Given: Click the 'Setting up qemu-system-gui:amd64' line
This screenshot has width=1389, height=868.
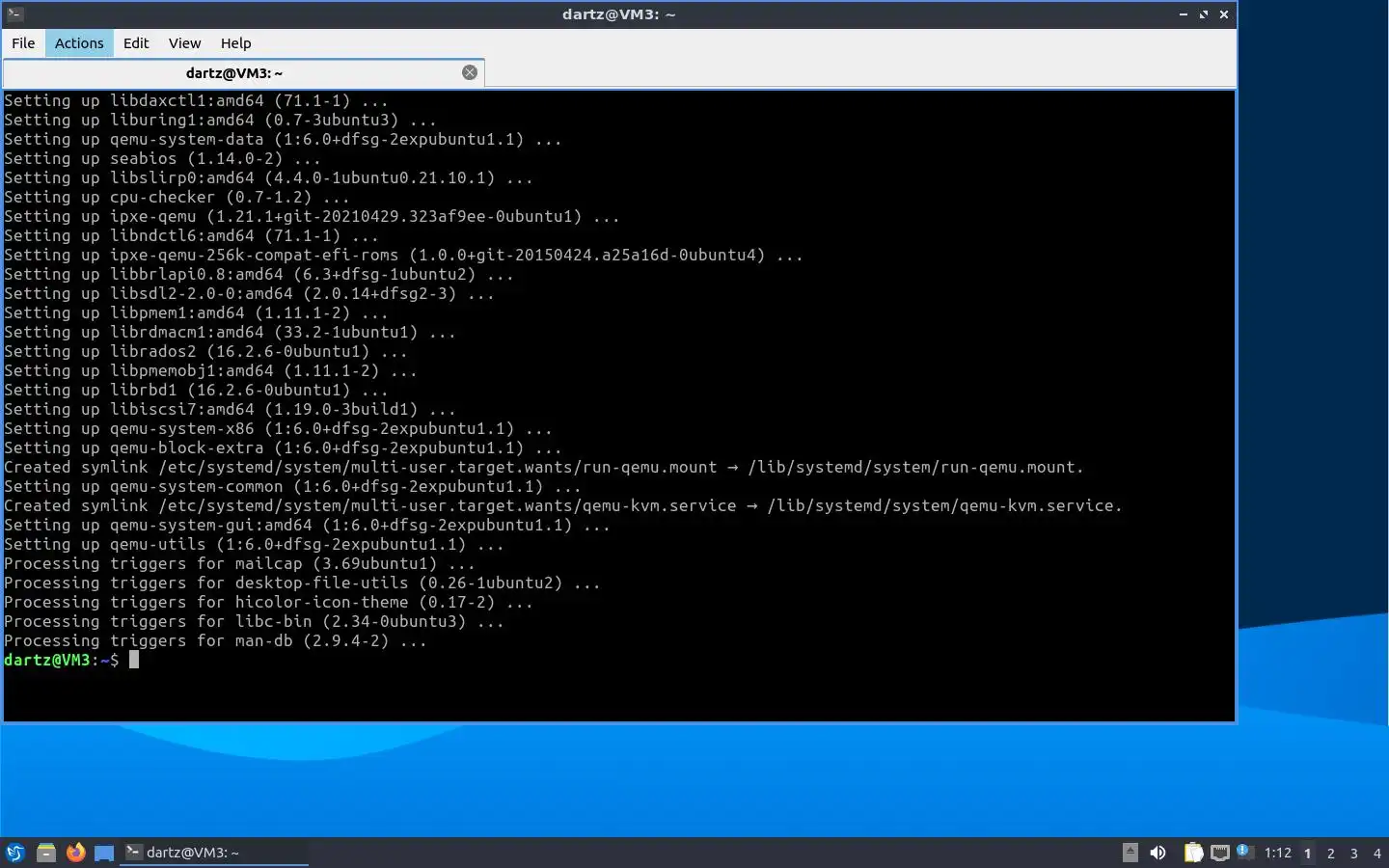Looking at the screenshot, I should pyautogui.click(x=308, y=525).
